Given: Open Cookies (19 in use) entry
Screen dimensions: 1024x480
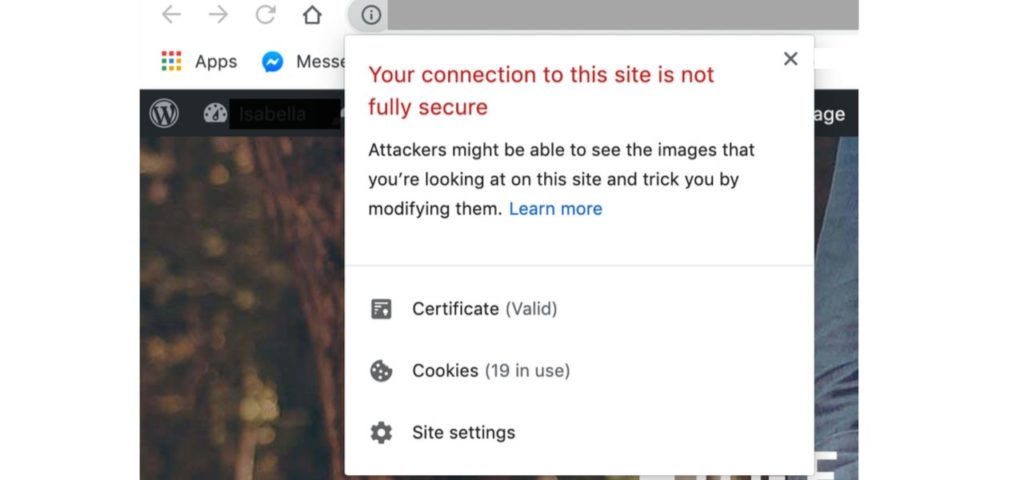Looking at the screenshot, I should pos(491,371).
